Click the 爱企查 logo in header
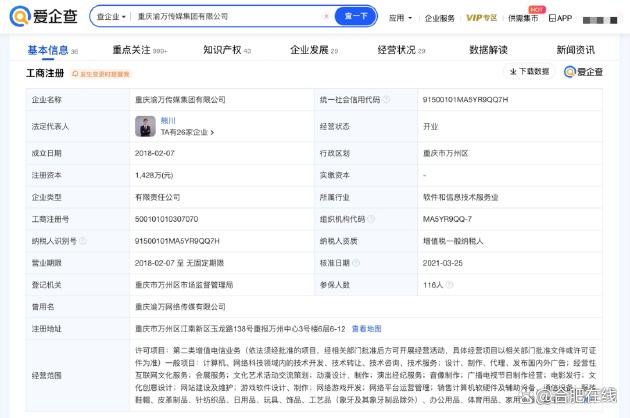 (43, 16)
